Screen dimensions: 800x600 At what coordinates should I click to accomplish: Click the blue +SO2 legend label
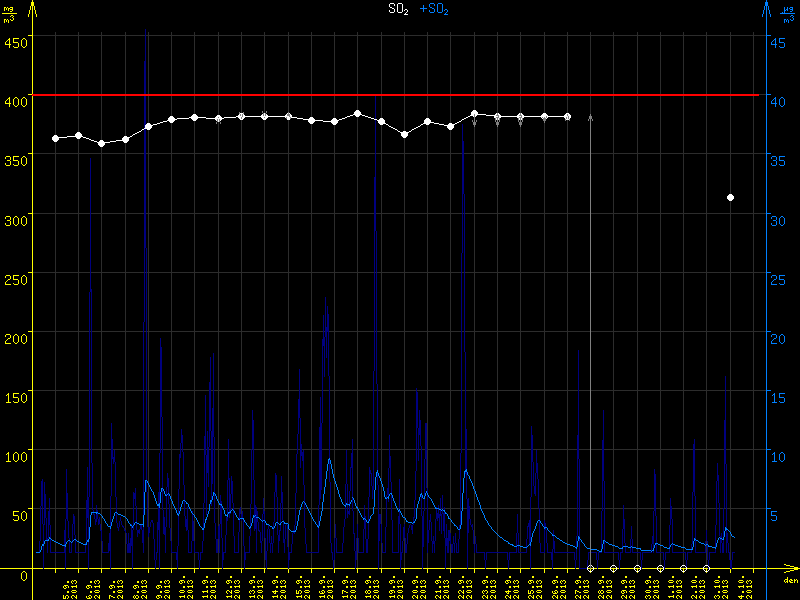click(434, 9)
